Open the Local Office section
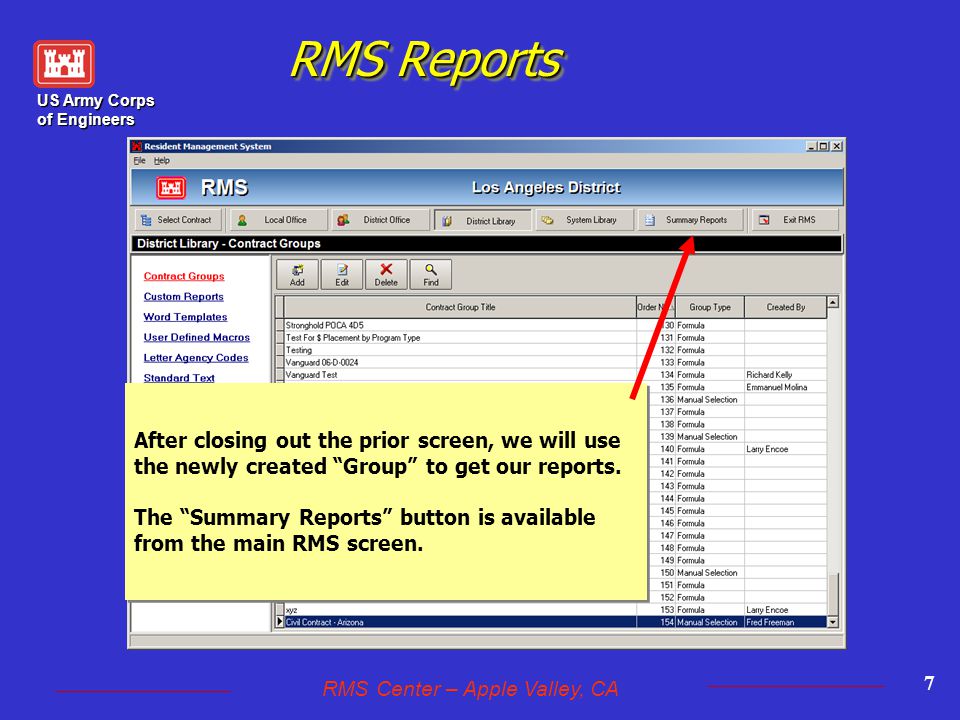This screenshot has height=720, width=960. tap(279, 220)
